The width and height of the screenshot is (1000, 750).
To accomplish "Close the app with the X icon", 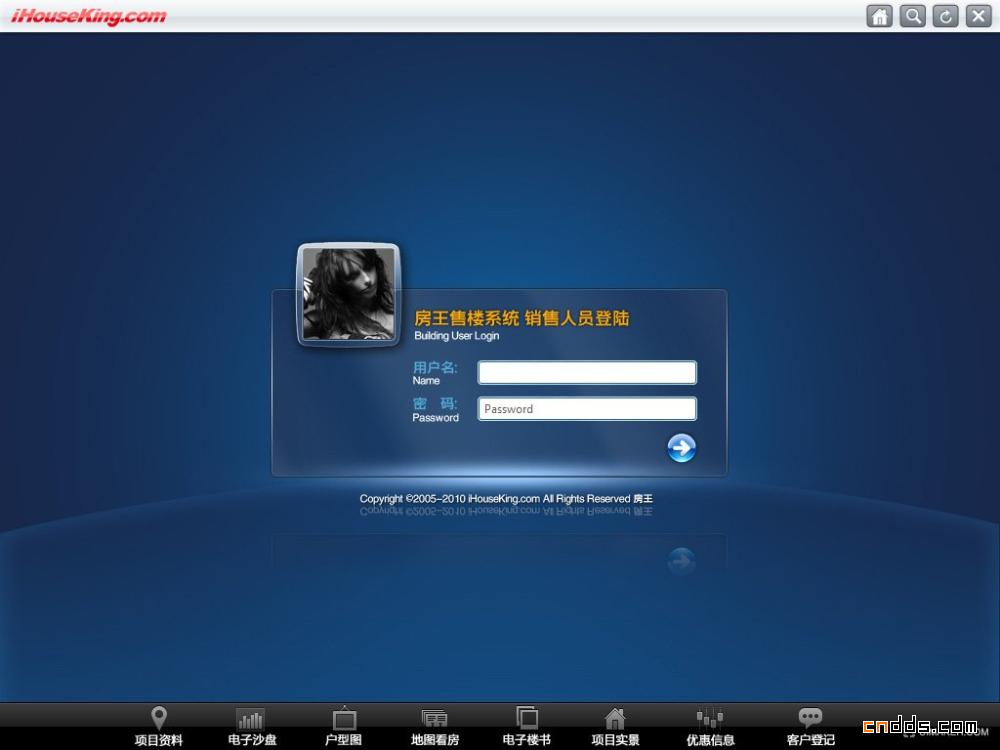I will click(x=979, y=15).
